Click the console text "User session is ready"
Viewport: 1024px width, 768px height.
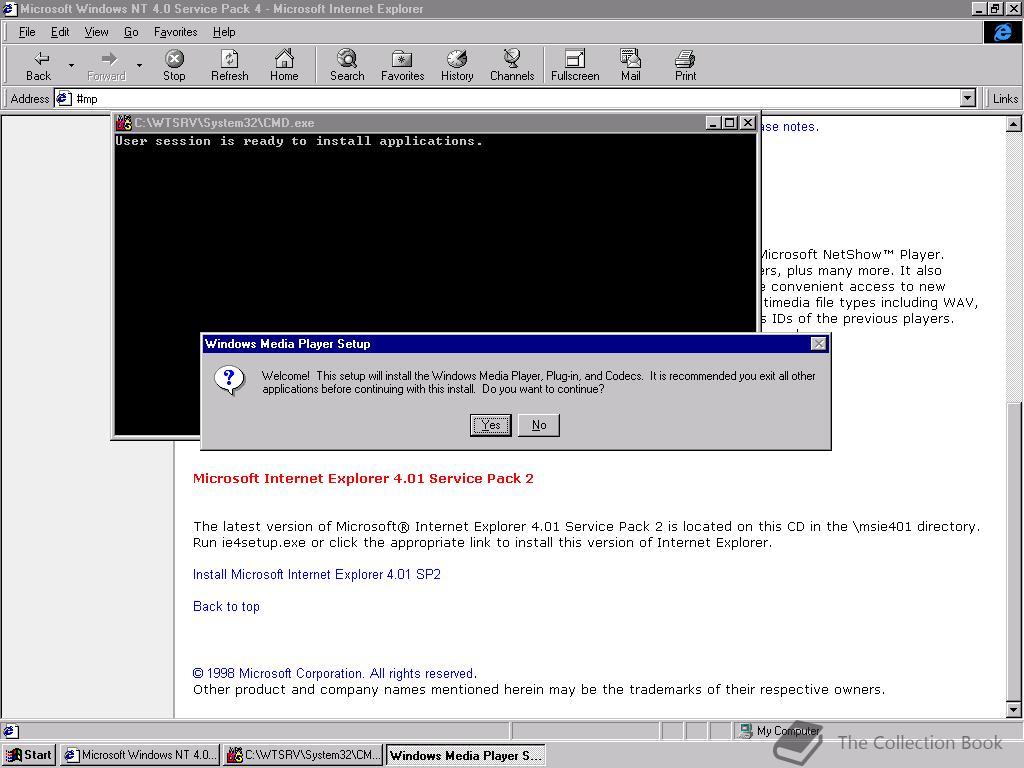point(208,141)
